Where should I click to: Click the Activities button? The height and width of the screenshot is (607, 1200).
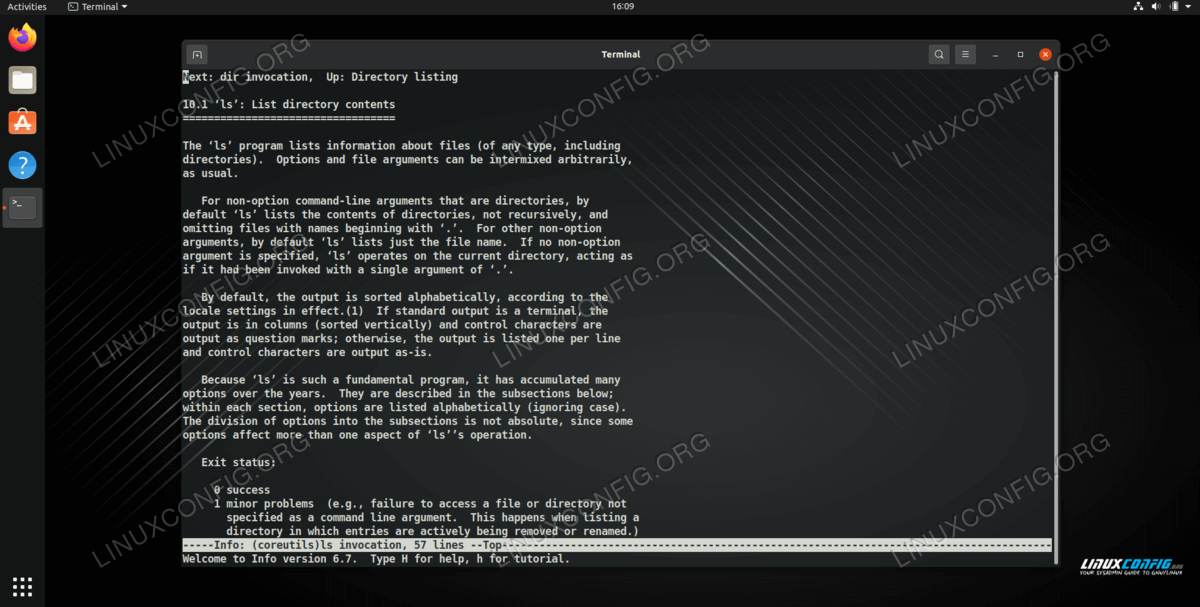[x=27, y=7]
